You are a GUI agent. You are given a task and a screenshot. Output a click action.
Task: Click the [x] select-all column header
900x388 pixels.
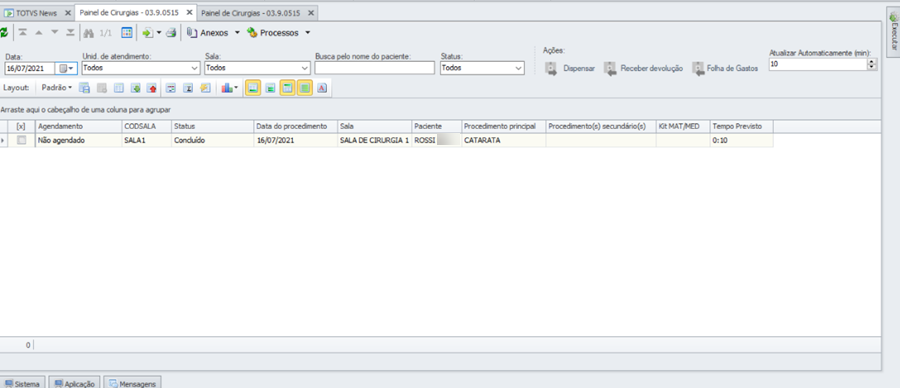[22, 126]
